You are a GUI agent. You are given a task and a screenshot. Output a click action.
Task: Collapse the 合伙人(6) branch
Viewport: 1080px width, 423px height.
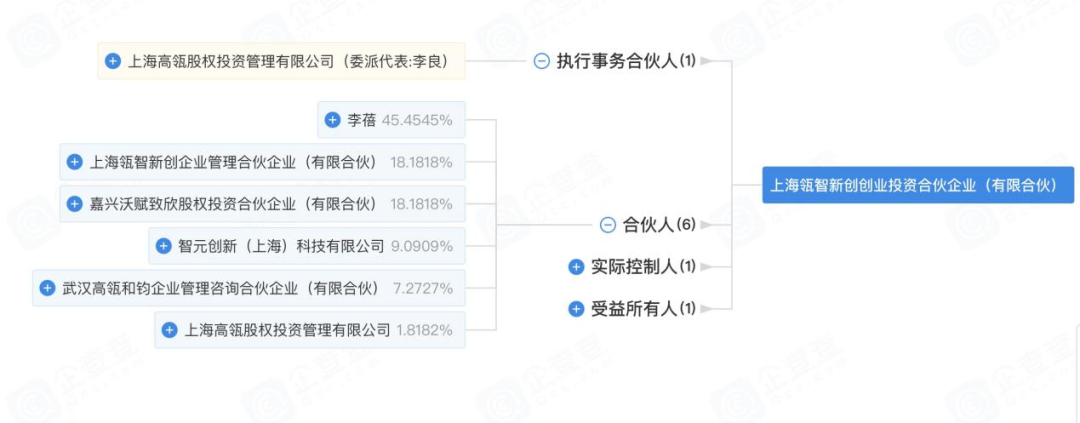[x=607, y=225]
